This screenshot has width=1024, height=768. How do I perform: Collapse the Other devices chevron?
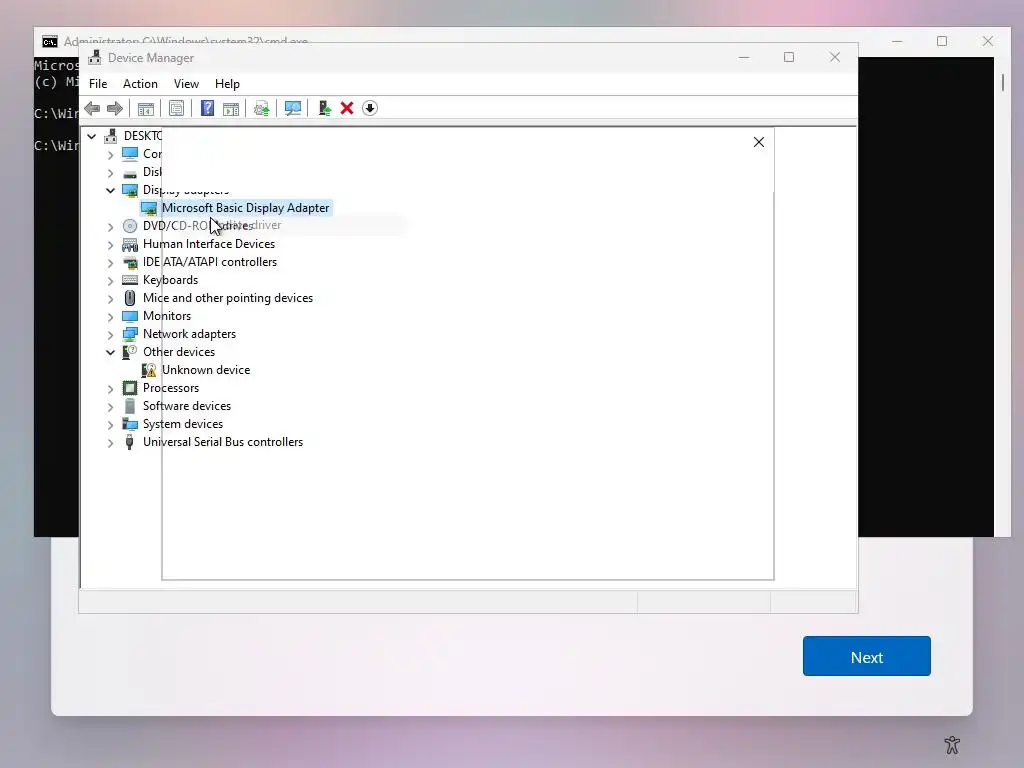tap(110, 352)
